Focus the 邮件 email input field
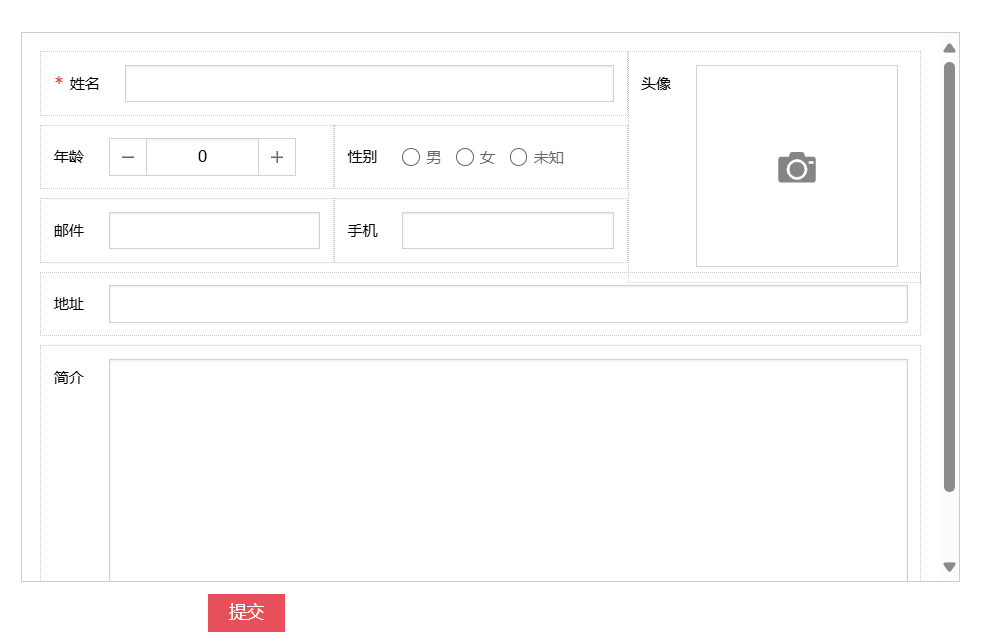 tap(215, 231)
